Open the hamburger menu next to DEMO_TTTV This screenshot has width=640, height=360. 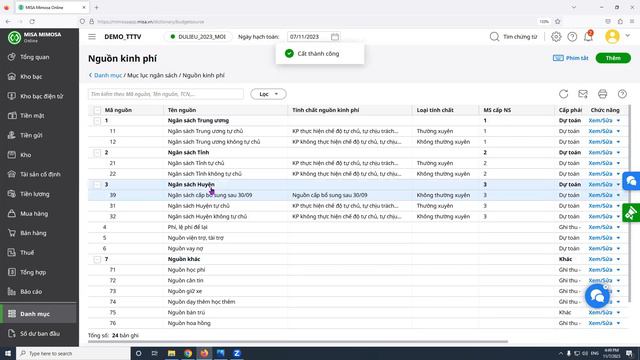(92, 37)
